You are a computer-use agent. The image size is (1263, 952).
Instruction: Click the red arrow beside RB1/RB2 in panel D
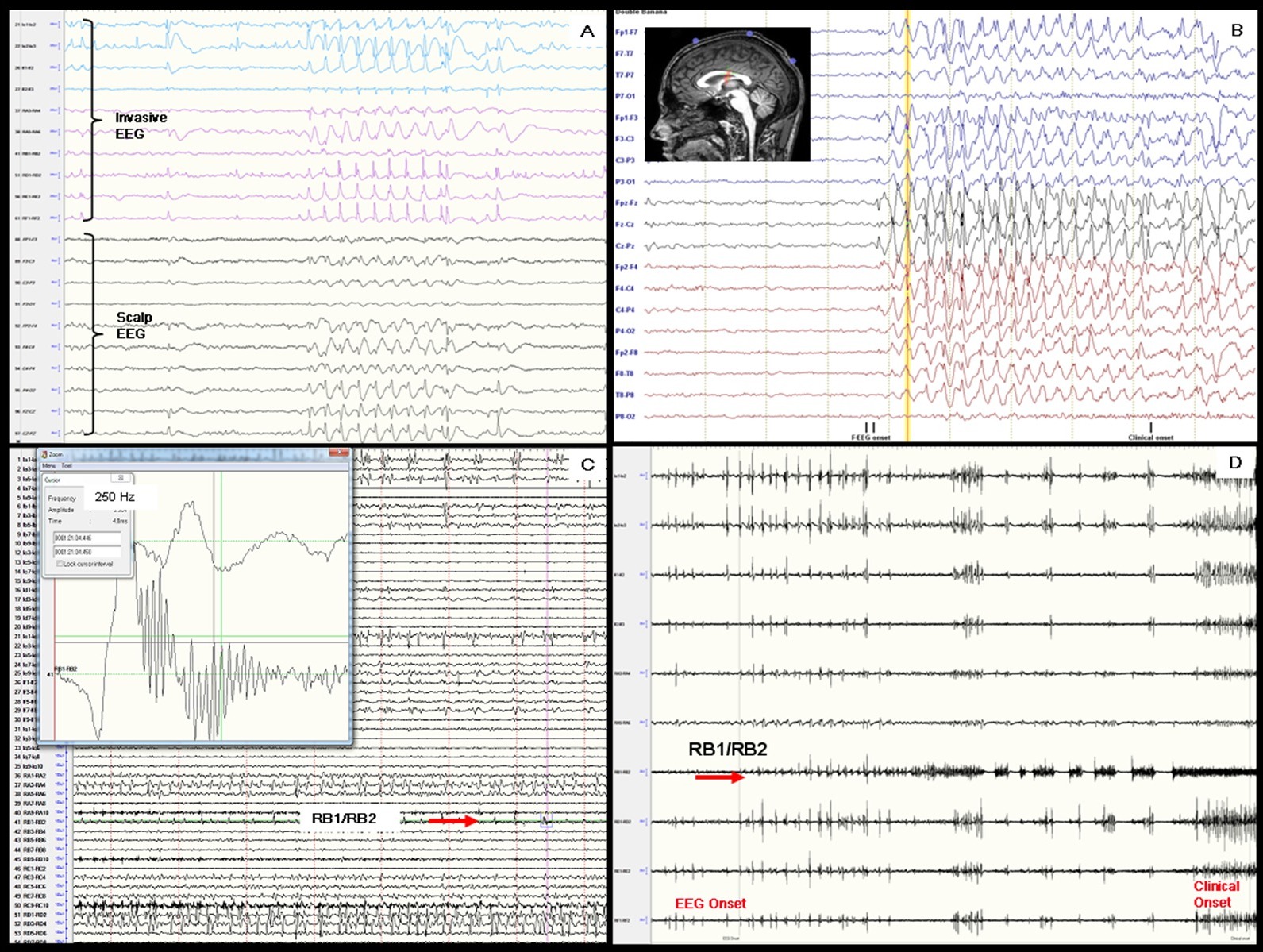click(x=719, y=778)
